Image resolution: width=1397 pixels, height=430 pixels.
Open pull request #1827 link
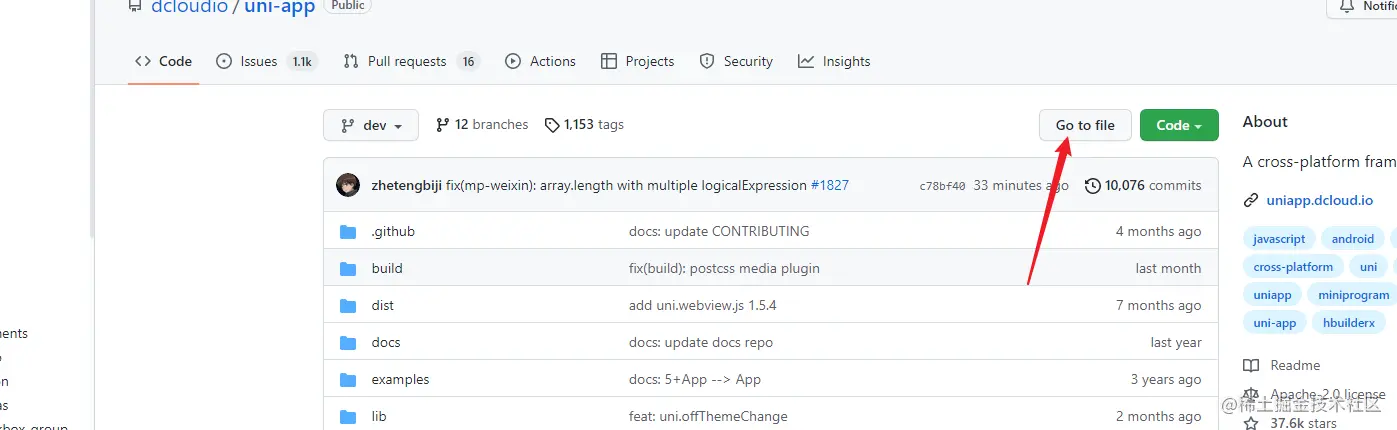pyautogui.click(x=829, y=185)
